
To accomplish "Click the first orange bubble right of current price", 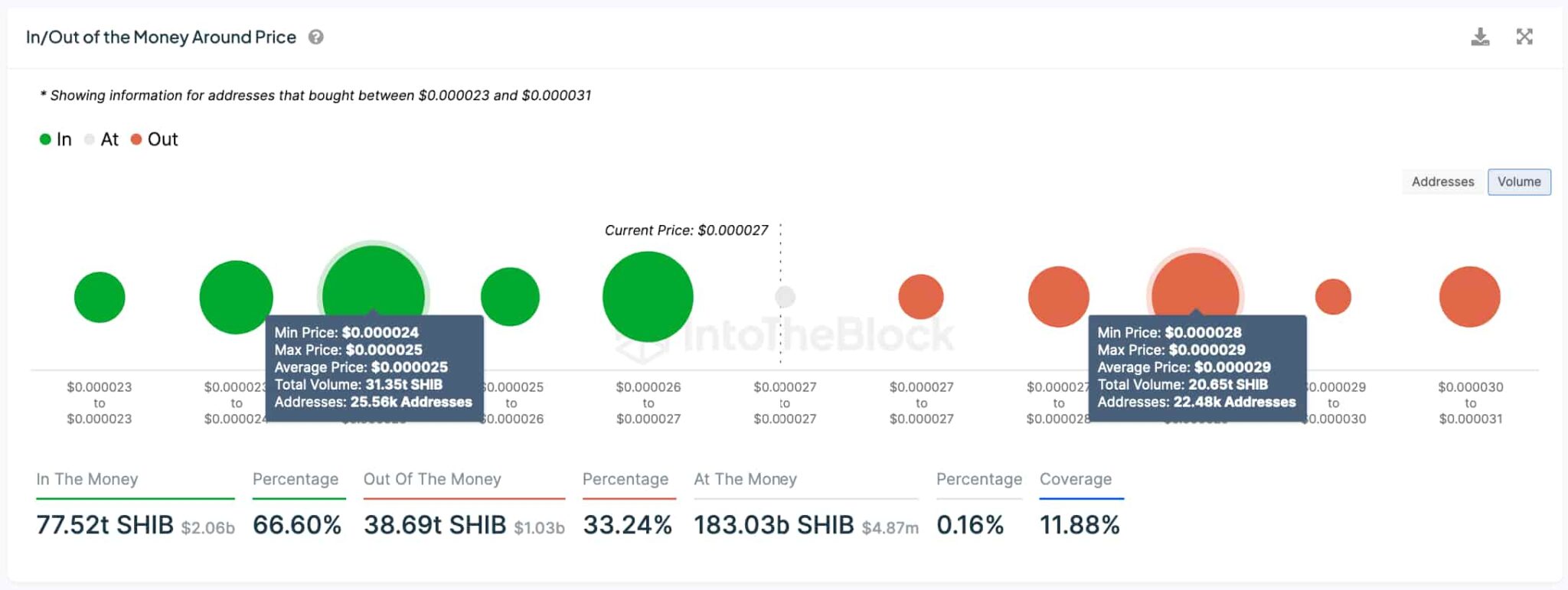I will point(920,297).
